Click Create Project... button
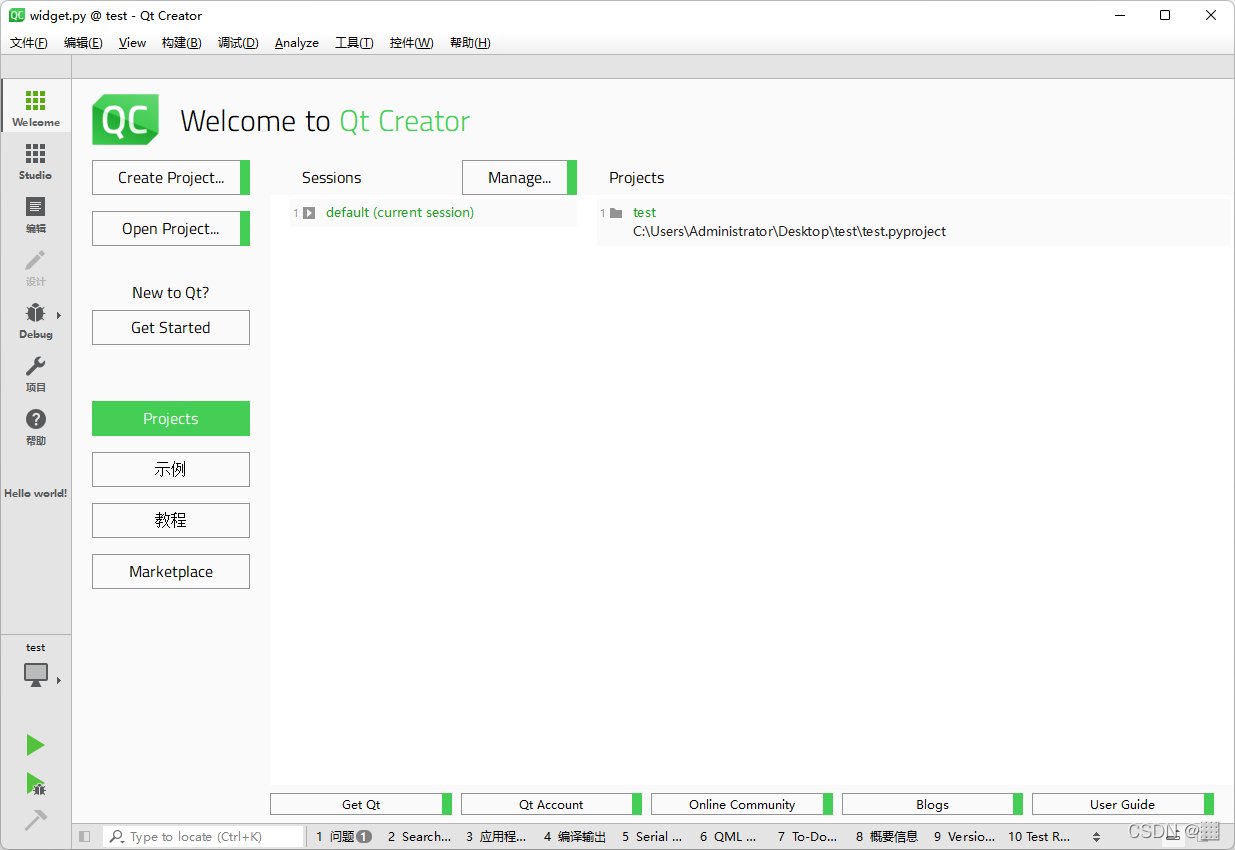 click(x=171, y=177)
